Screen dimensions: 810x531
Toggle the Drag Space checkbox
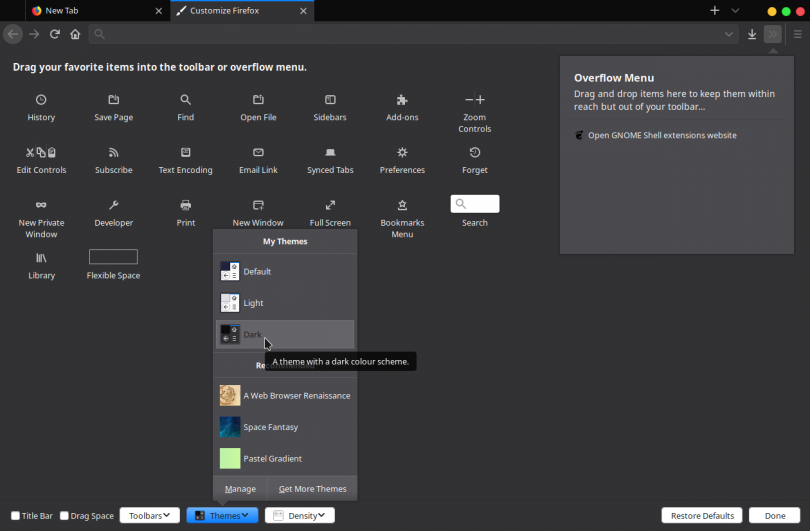(x=64, y=516)
